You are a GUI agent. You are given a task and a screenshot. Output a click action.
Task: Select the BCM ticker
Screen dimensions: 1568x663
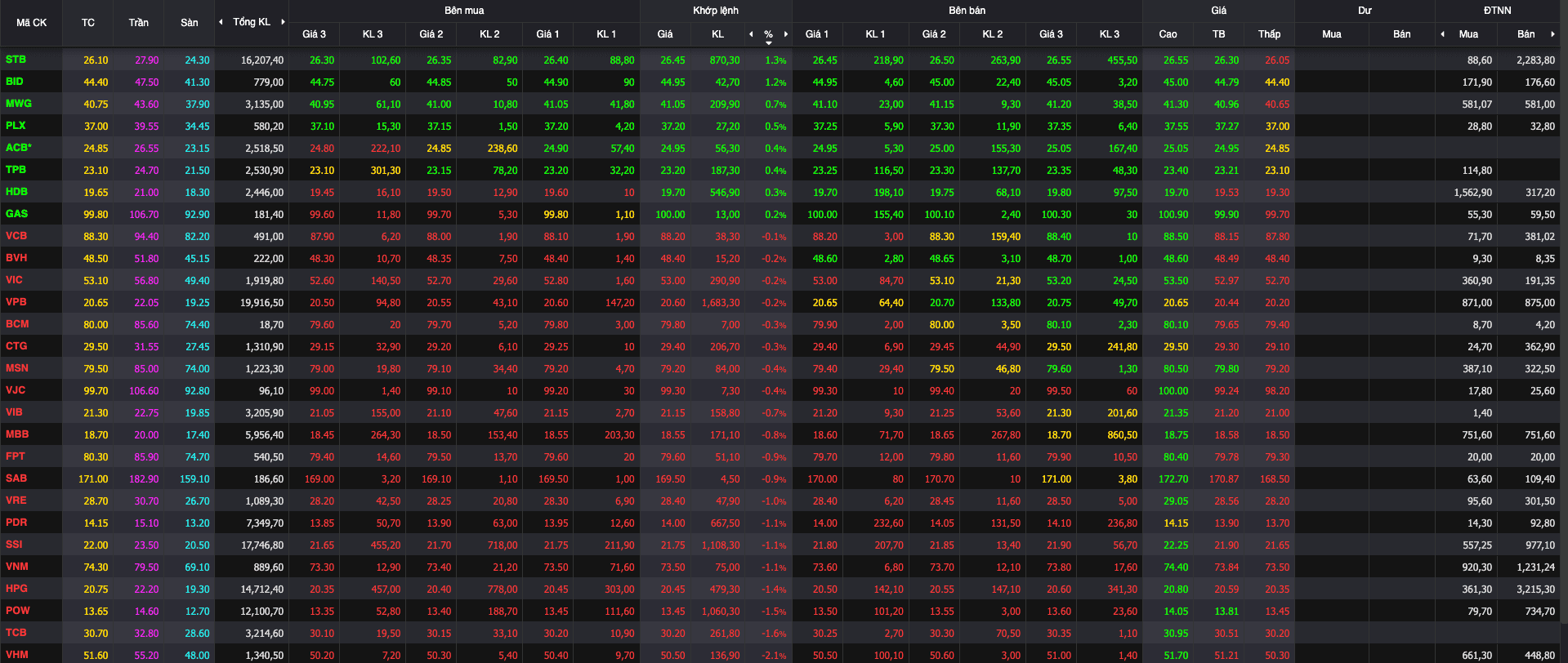click(17, 324)
